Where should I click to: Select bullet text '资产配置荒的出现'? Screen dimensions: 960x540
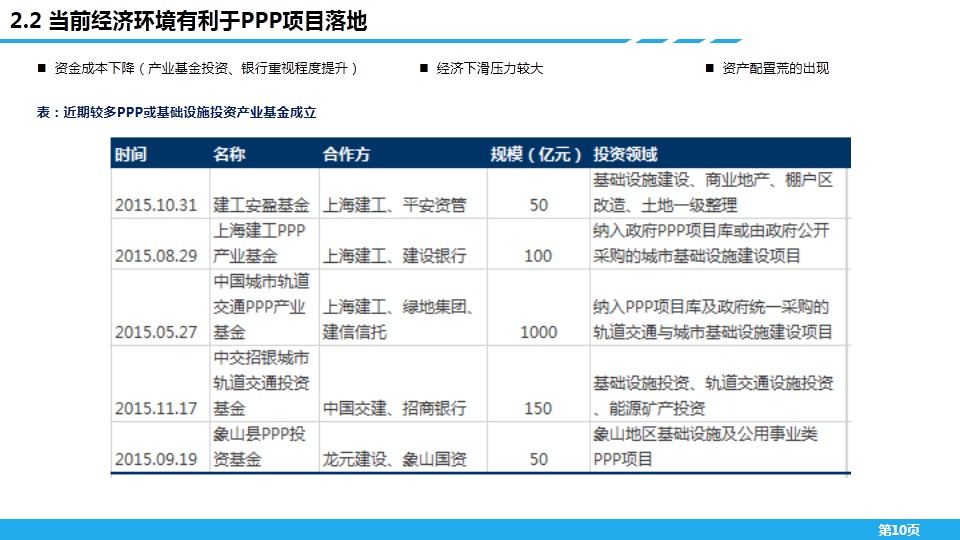776,68
